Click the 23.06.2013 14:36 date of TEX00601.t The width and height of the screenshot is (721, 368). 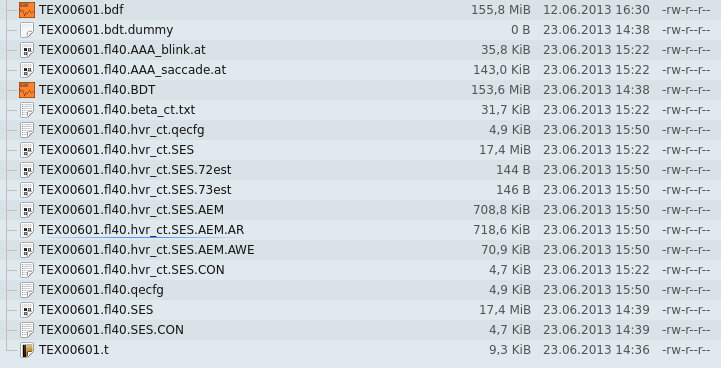[596, 350]
